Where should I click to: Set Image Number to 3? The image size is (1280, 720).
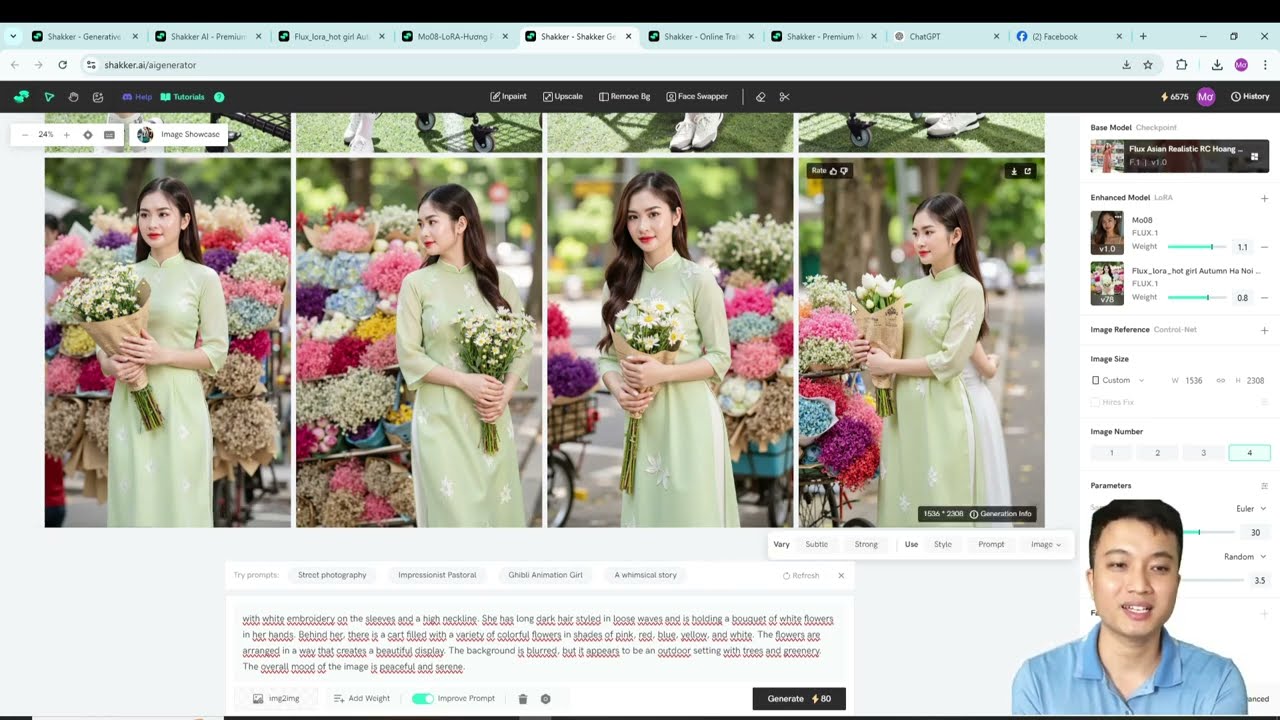[x=1203, y=453]
